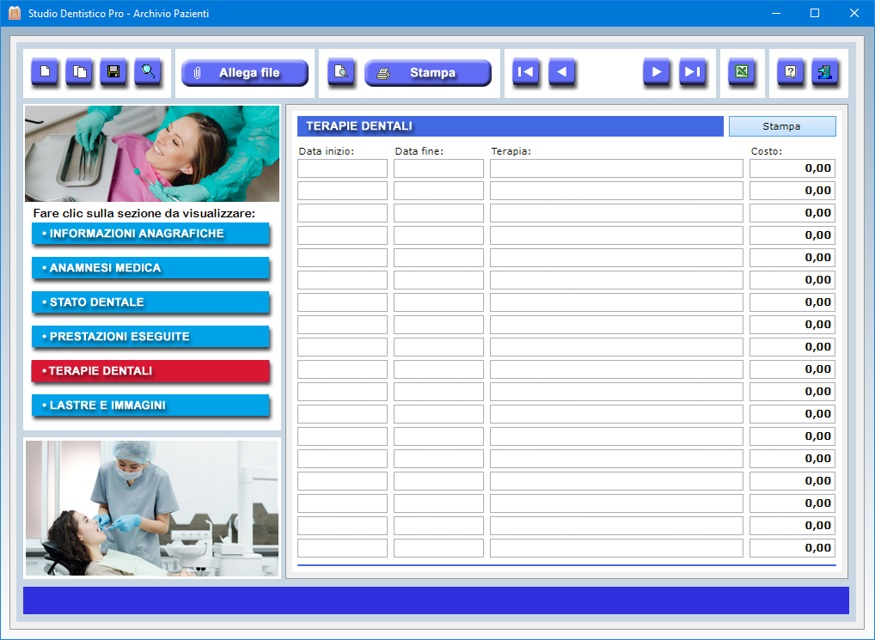
Task: Save record with floppy disk icon
Action: (x=113, y=72)
